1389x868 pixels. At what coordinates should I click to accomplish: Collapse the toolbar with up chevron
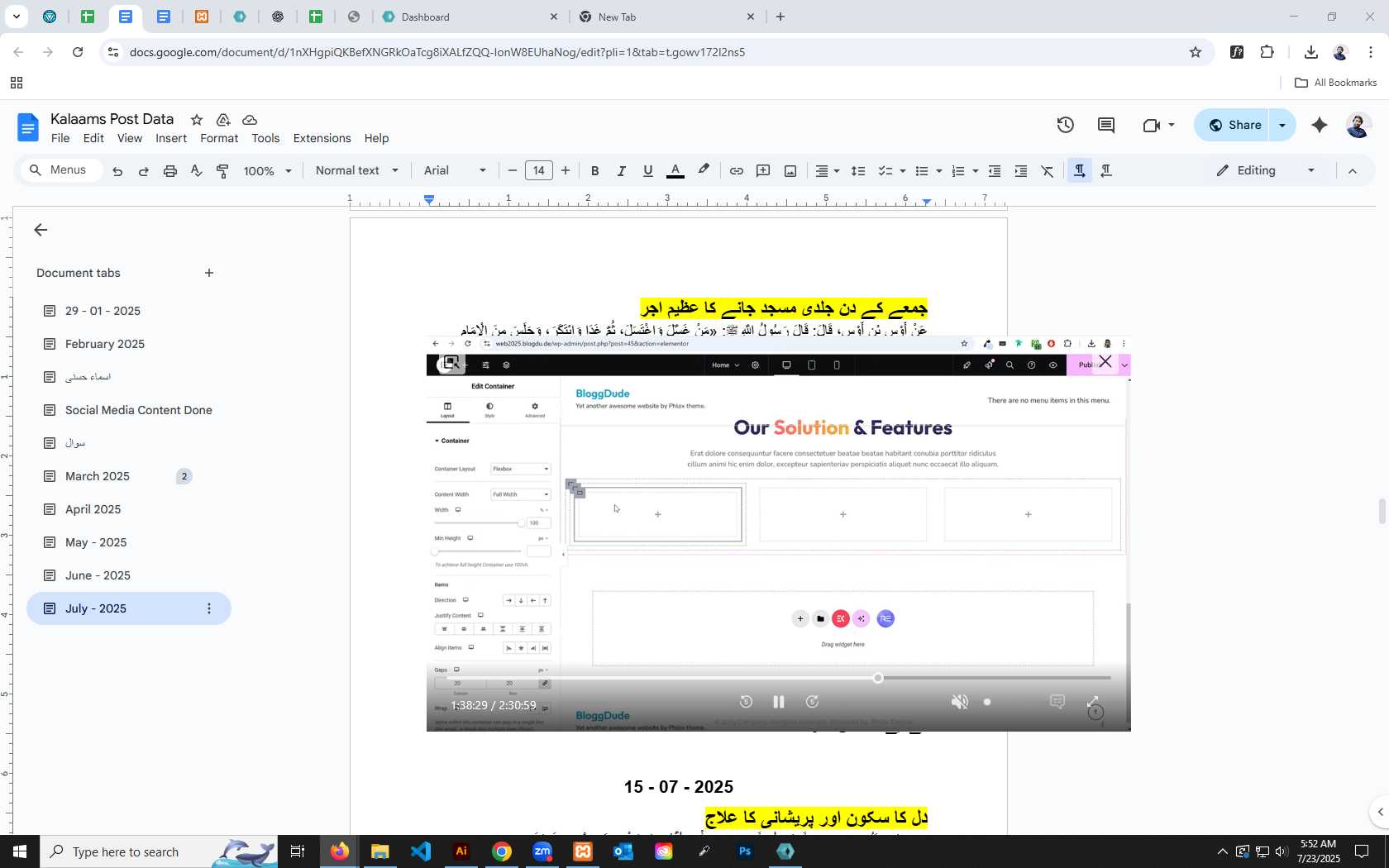point(1353,171)
